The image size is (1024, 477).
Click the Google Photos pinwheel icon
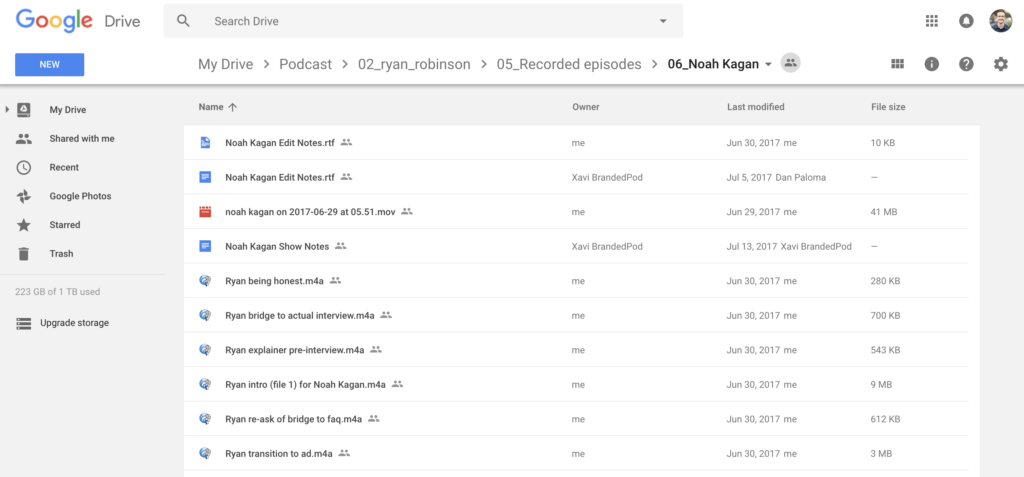point(24,196)
